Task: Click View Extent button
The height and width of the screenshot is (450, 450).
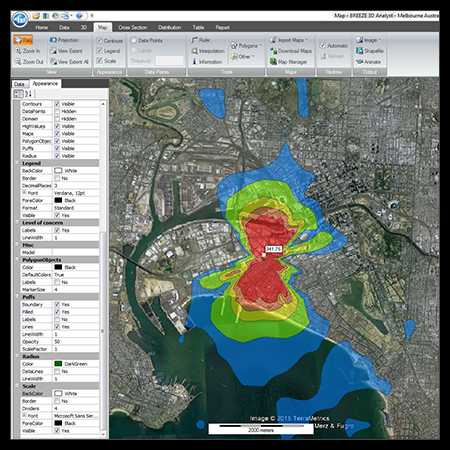Action: (66, 51)
